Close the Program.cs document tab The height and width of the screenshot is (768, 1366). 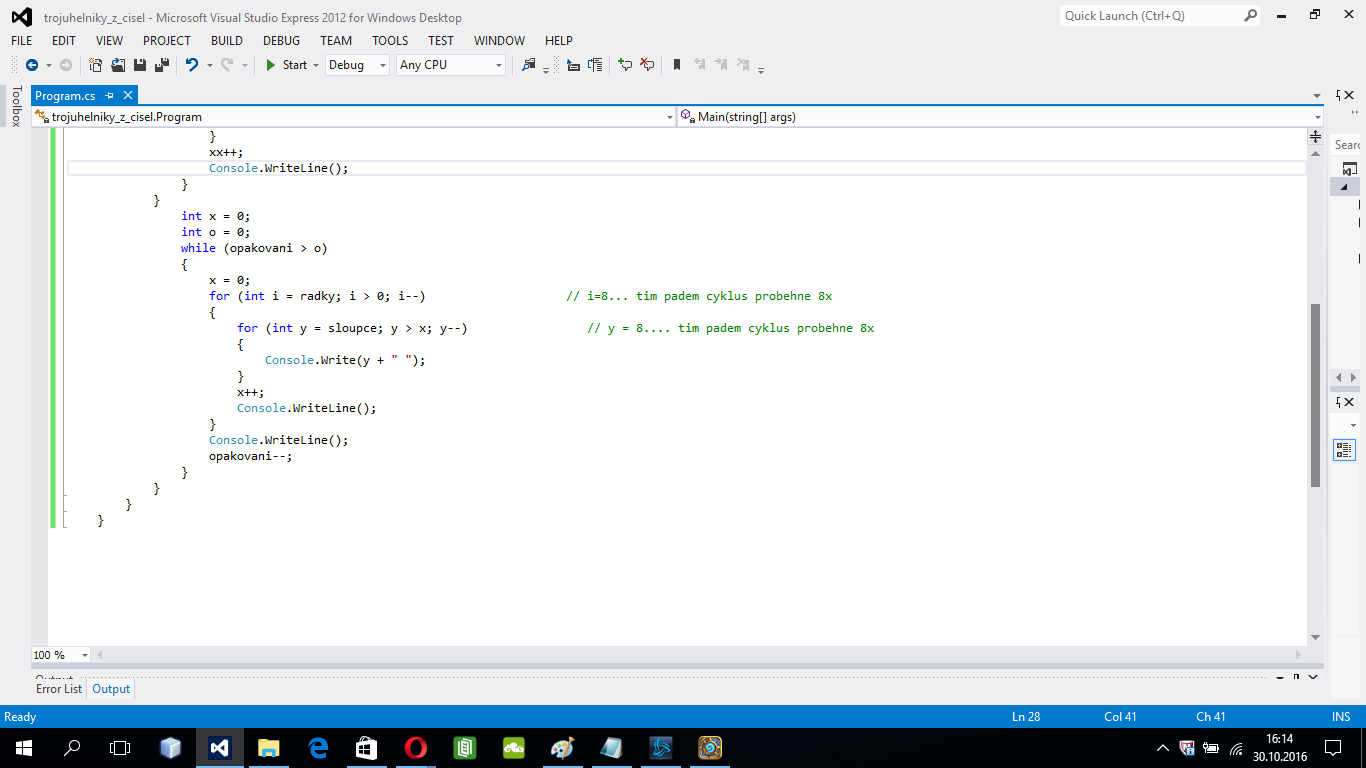point(127,96)
